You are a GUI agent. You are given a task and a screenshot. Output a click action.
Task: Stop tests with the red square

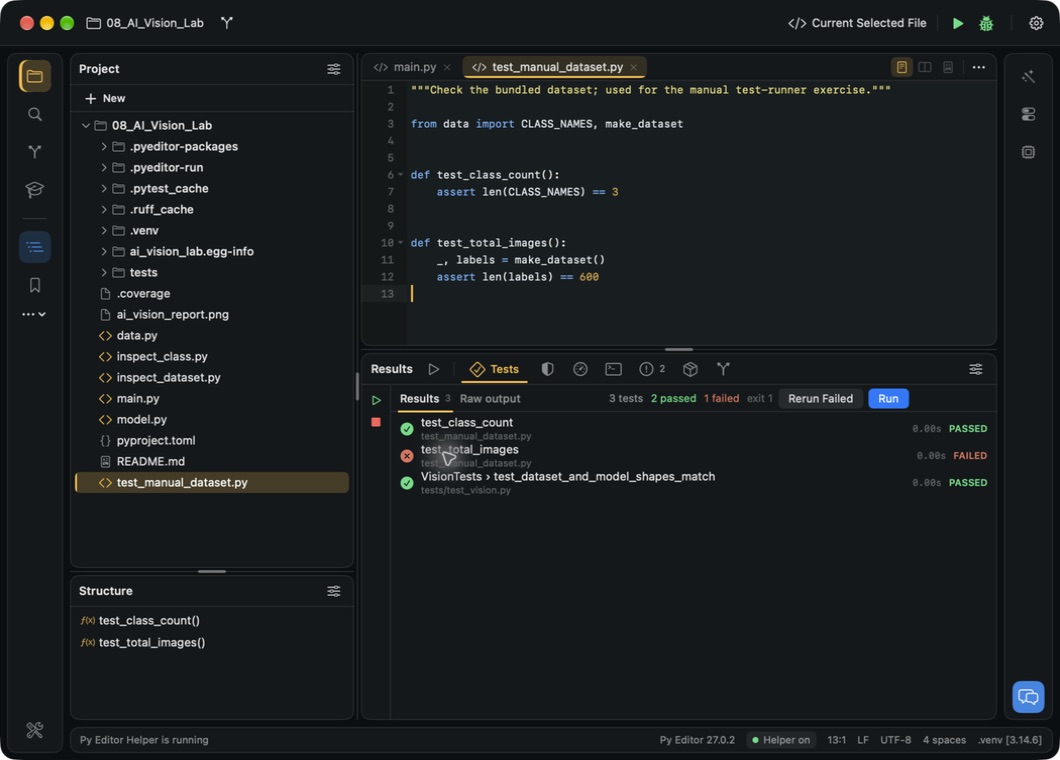(376, 423)
